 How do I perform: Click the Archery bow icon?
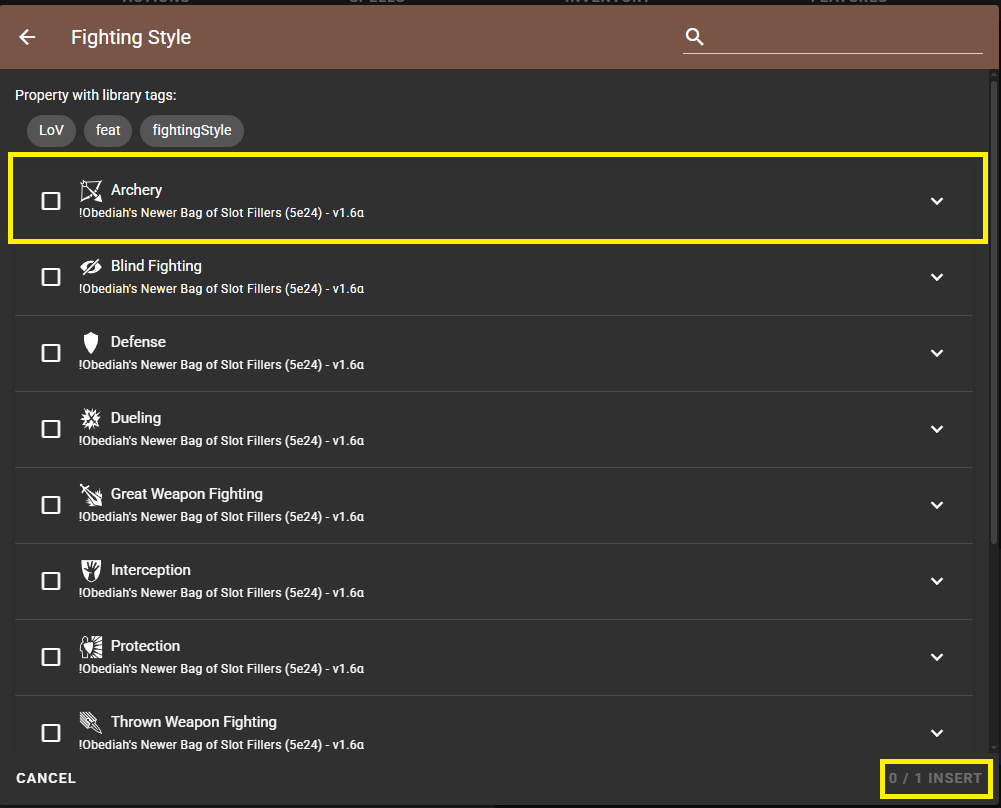(91, 190)
